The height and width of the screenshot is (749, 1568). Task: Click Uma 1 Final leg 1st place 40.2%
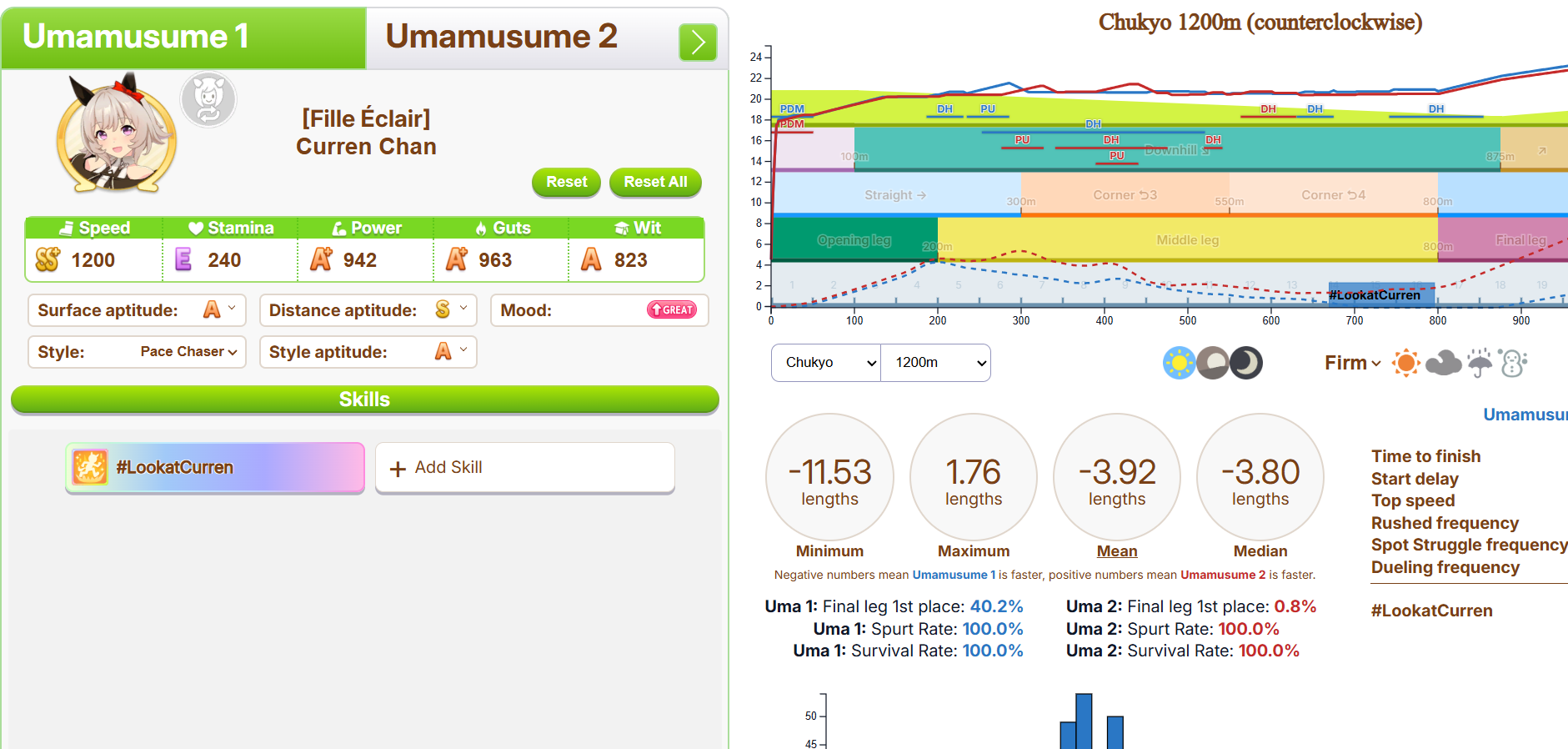(894, 606)
